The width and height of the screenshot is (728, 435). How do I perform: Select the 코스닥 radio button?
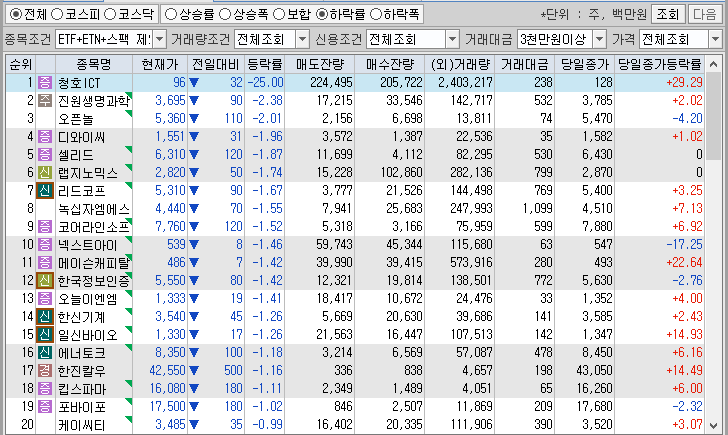[x=110, y=14]
